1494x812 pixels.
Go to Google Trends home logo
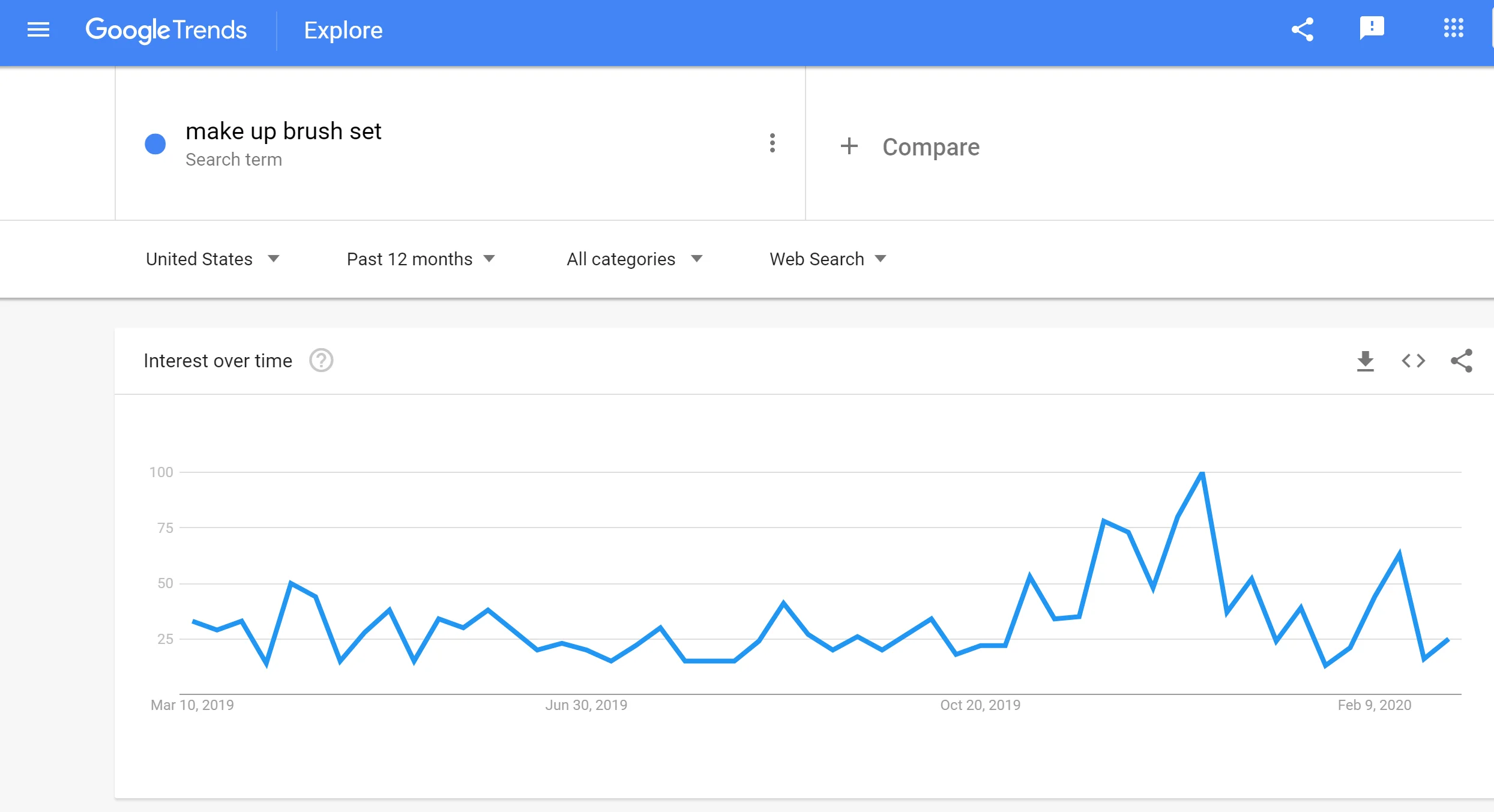point(166,30)
